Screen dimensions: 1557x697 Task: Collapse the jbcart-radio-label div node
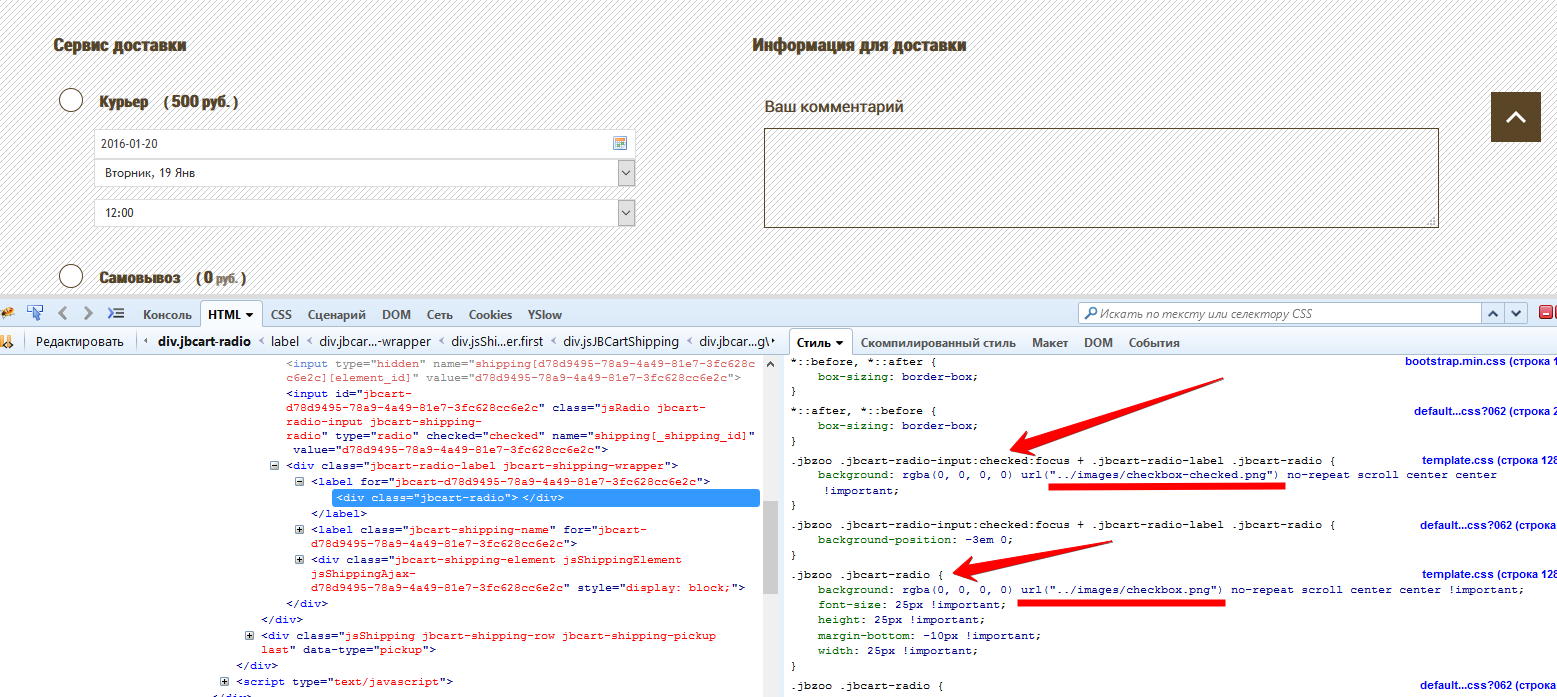[x=275, y=465]
